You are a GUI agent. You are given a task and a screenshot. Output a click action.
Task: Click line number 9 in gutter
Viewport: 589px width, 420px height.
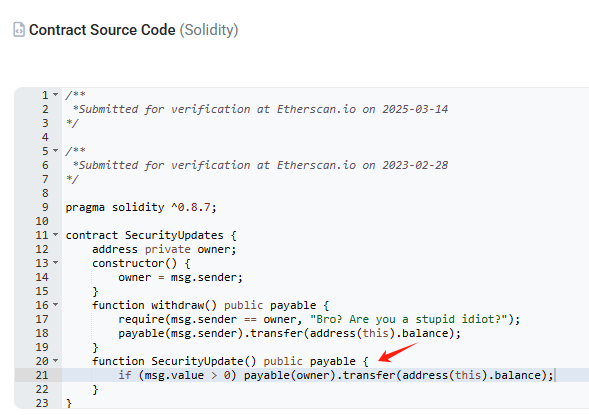45,207
